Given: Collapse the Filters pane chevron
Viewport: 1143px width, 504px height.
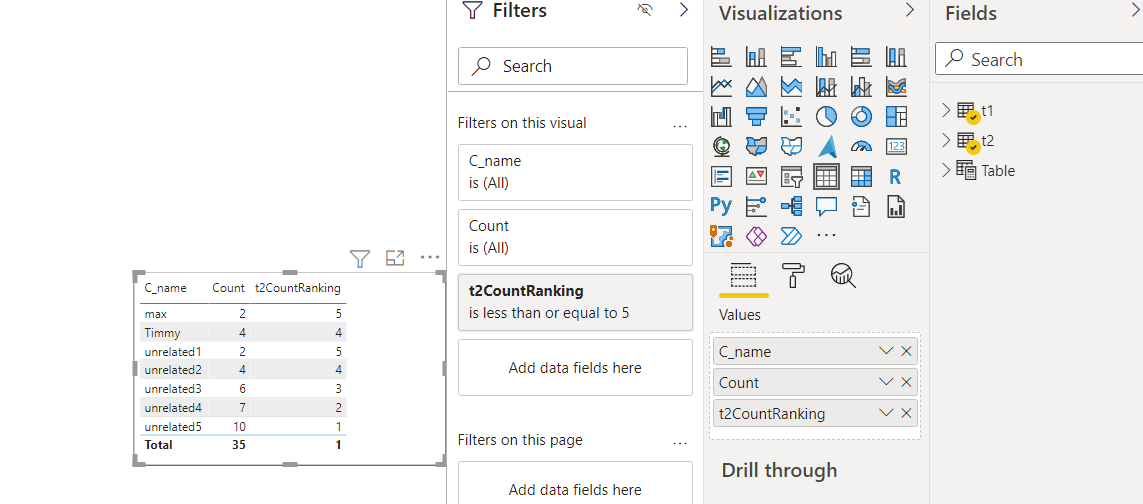Looking at the screenshot, I should [x=684, y=9].
